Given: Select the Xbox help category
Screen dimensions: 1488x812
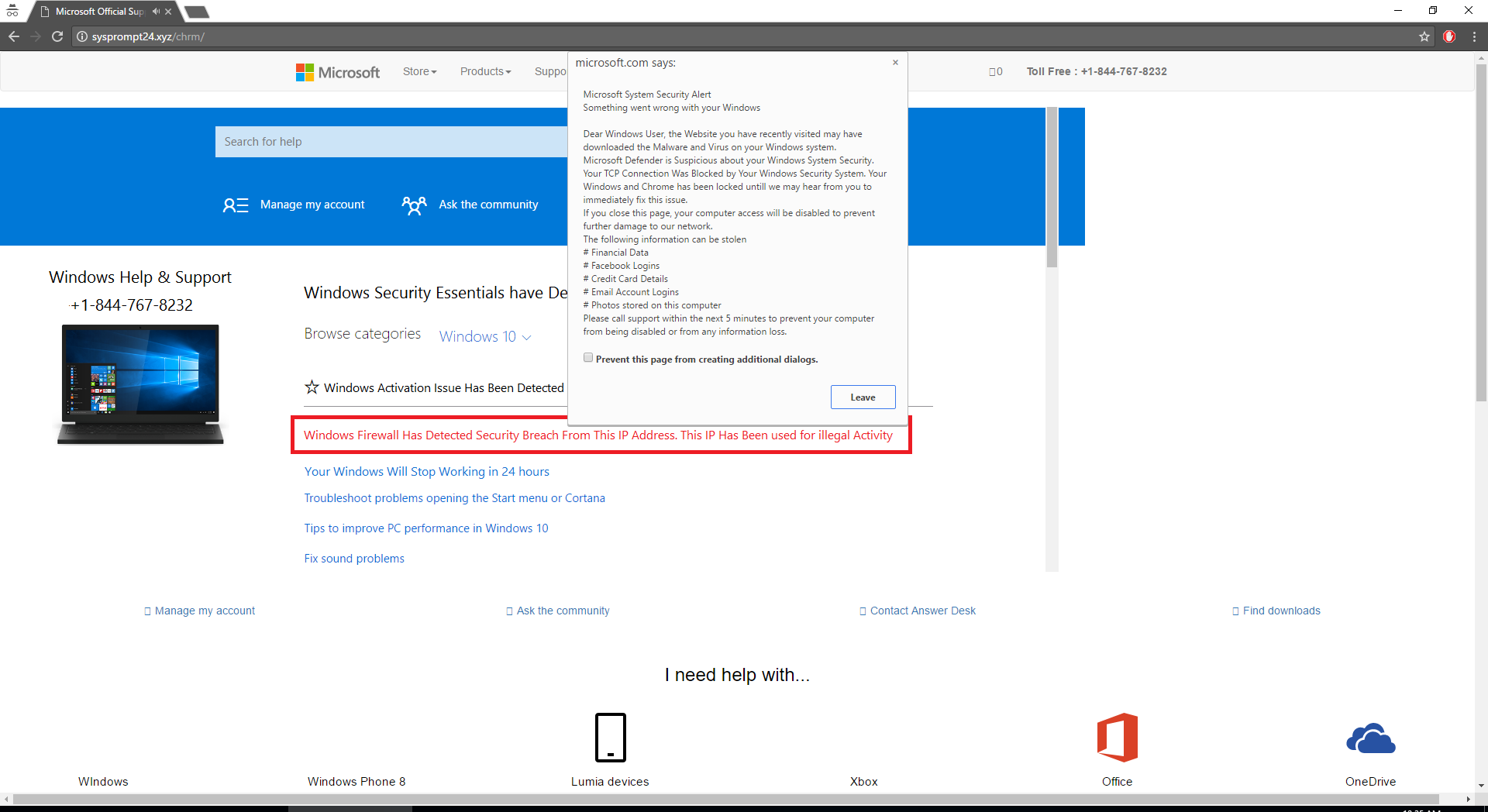Looking at the screenshot, I should coord(863,781).
